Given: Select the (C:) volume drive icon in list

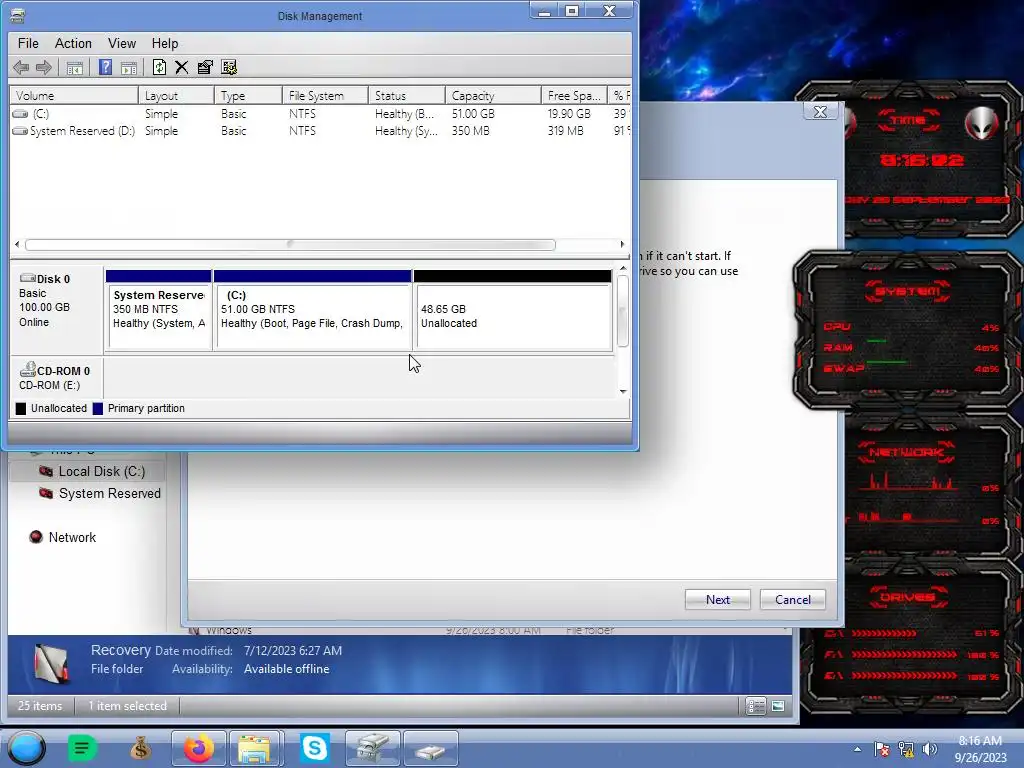Looking at the screenshot, I should tap(20, 114).
